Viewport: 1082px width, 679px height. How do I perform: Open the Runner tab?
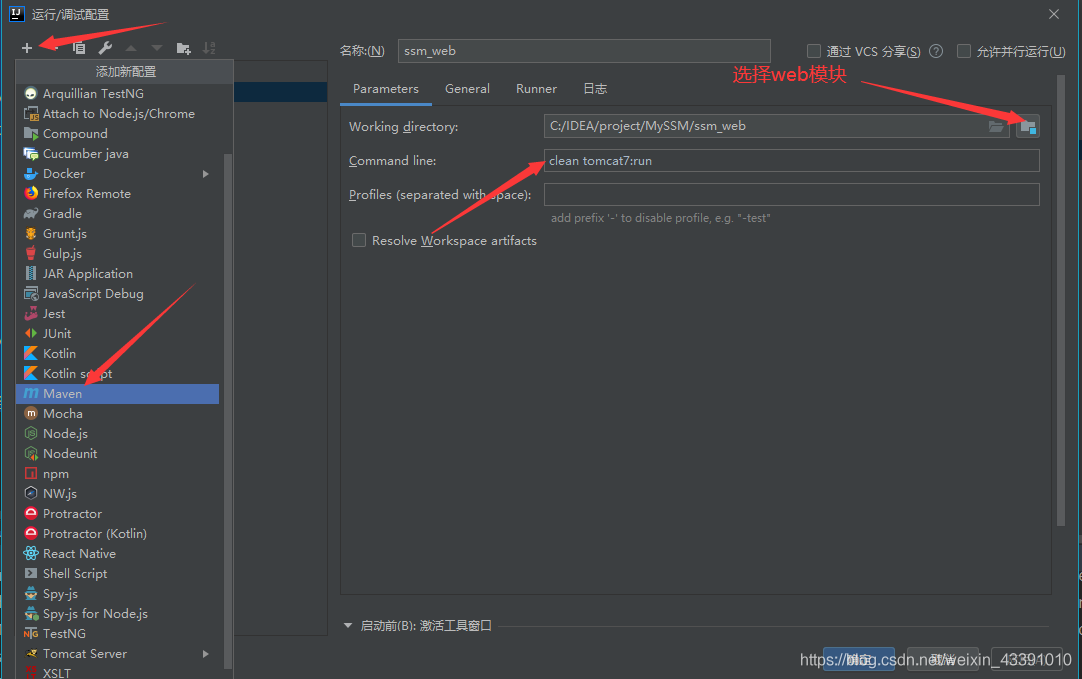pyautogui.click(x=536, y=89)
